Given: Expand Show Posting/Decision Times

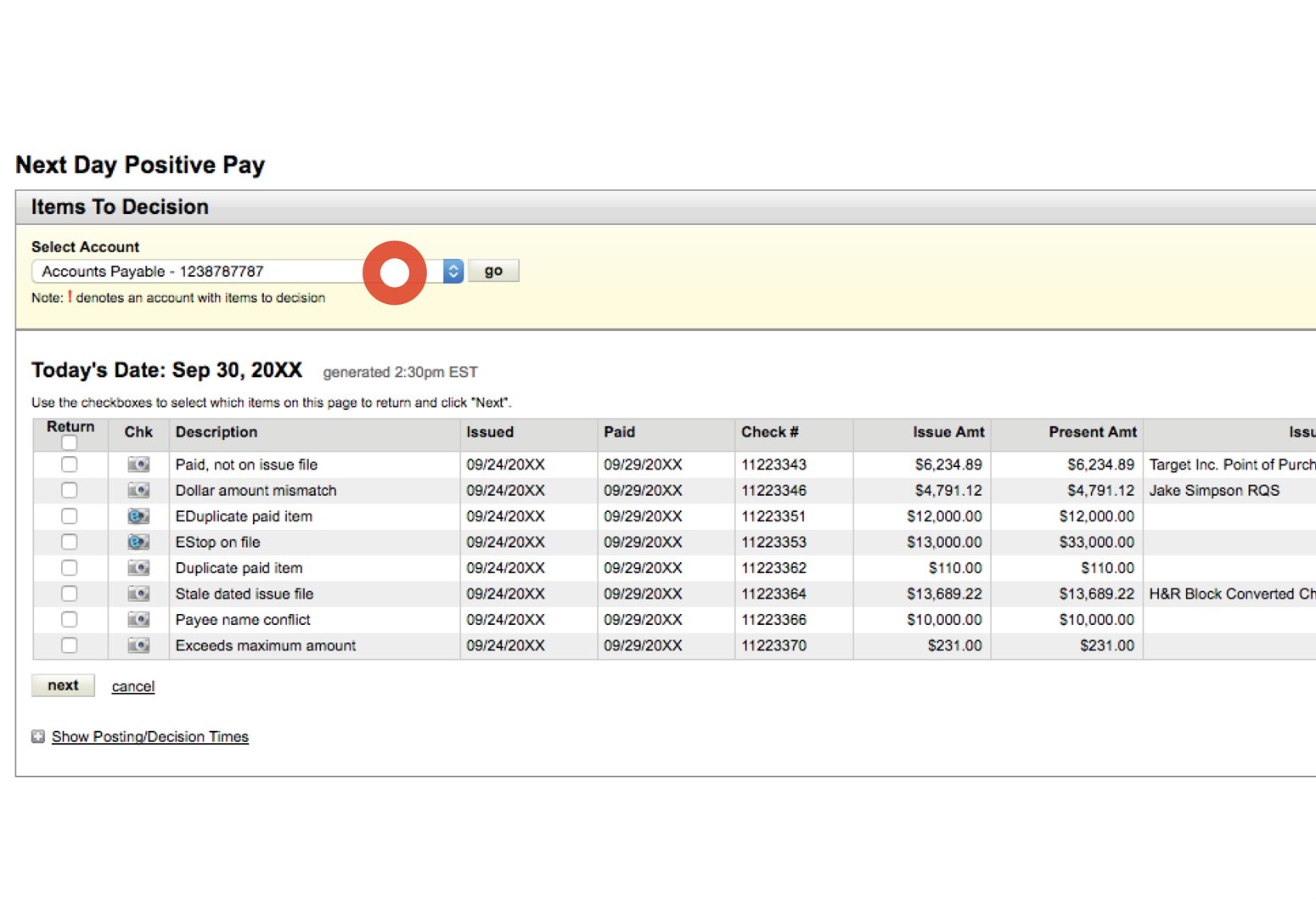Looking at the screenshot, I should click(149, 736).
